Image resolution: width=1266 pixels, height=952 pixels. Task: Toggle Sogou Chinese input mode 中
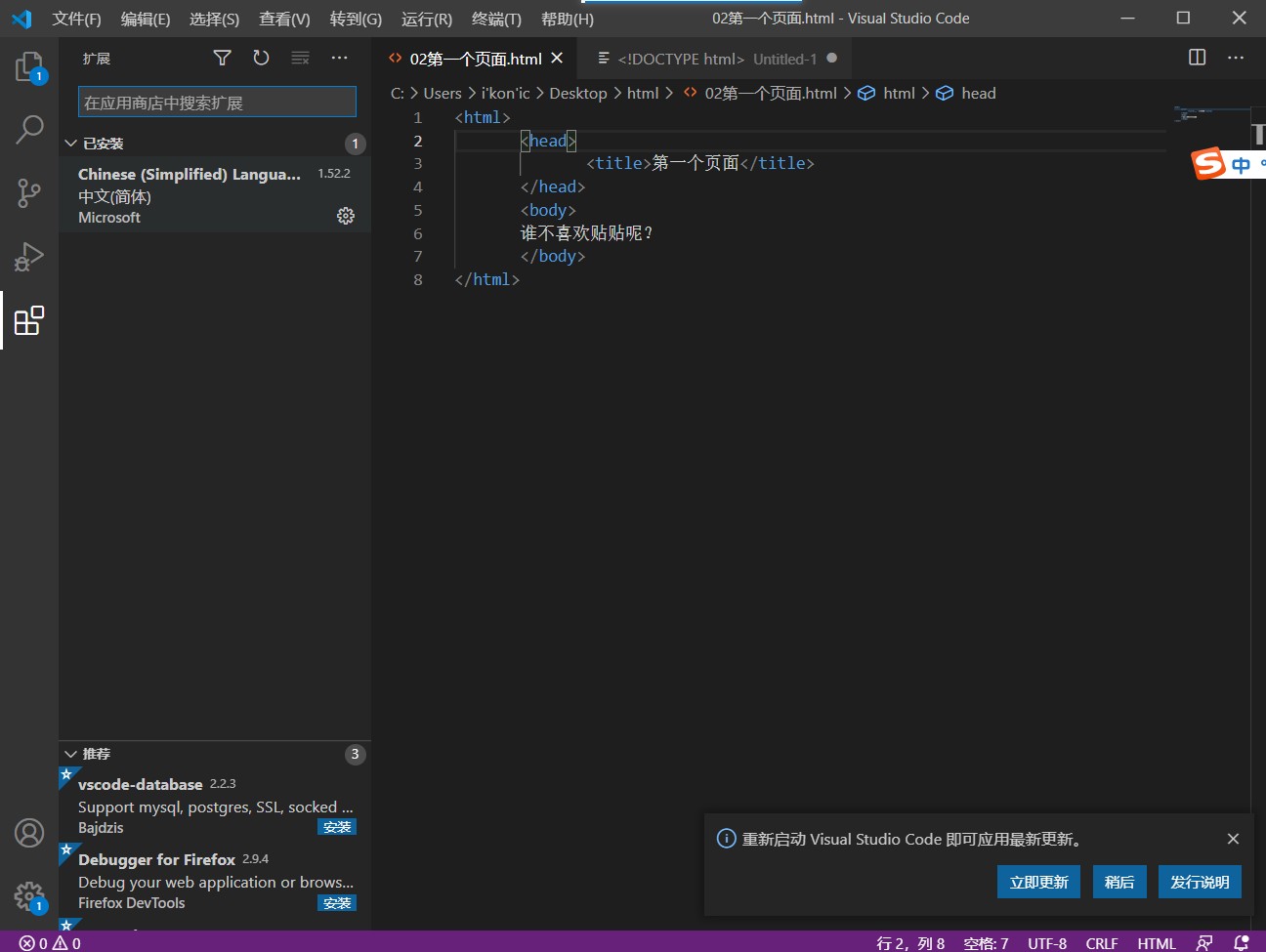click(1241, 165)
